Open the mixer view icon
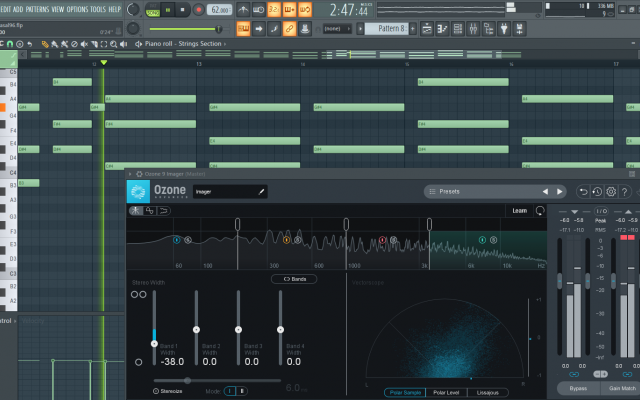 [x=473, y=29]
